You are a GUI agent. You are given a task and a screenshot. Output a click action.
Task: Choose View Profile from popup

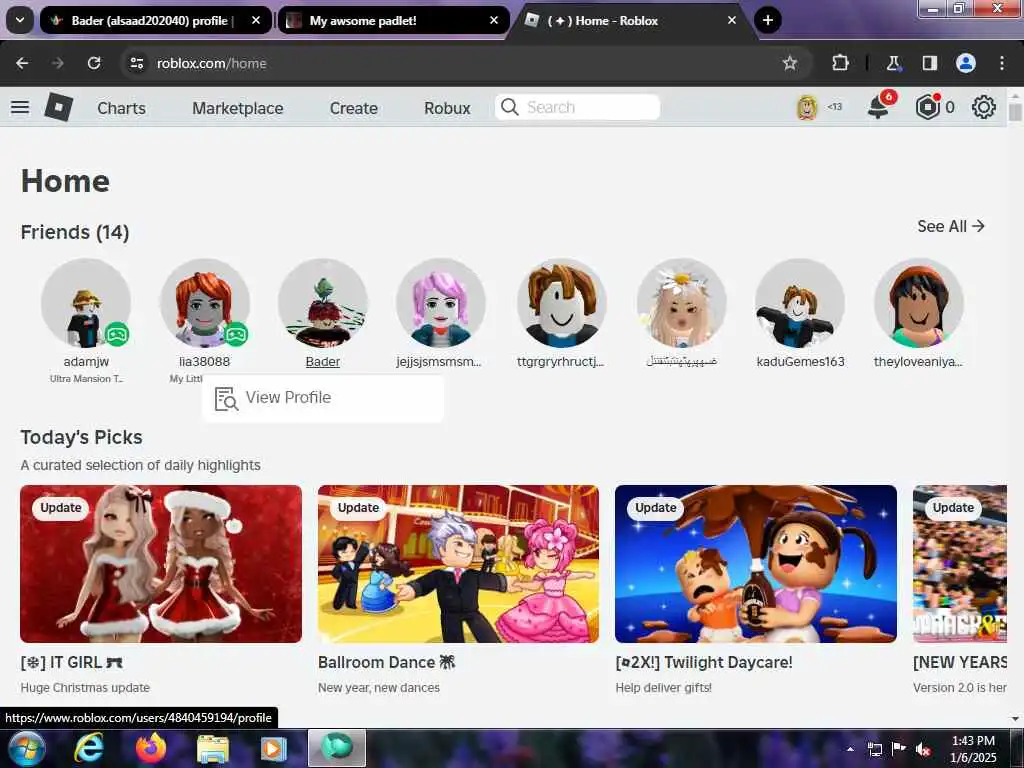tap(323, 398)
